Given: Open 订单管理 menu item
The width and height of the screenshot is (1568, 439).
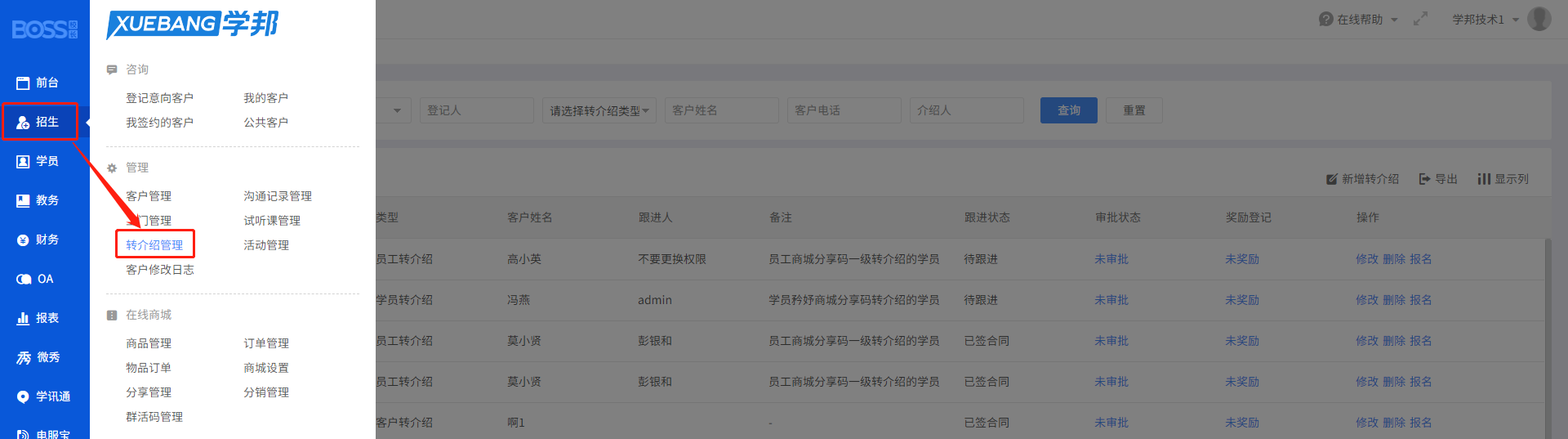Looking at the screenshot, I should [x=266, y=343].
